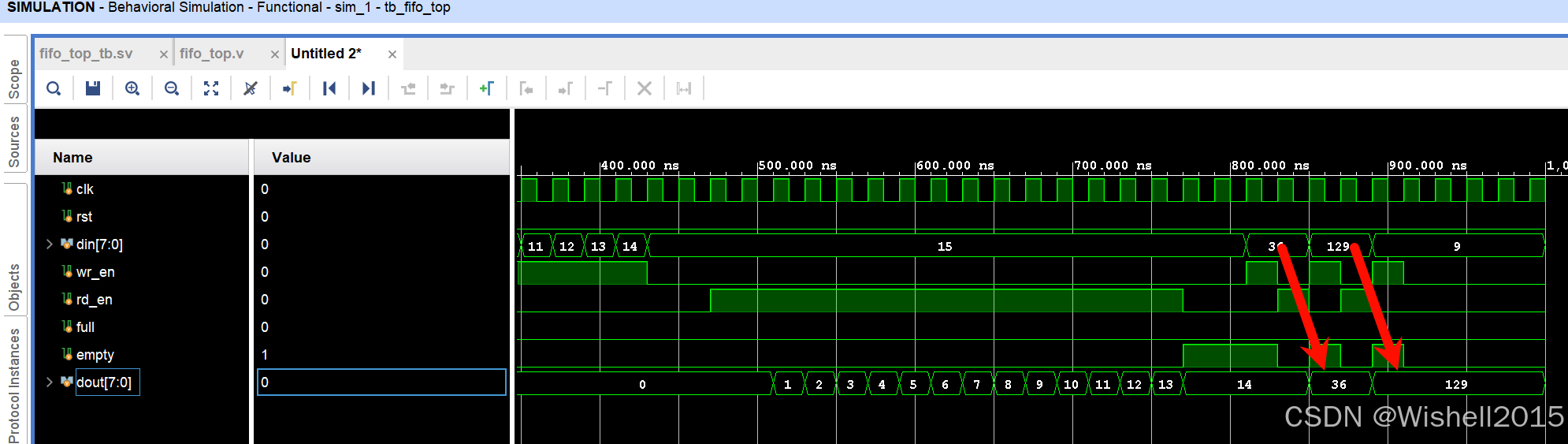Go to last time in waveform
The width and height of the screenshot is (1568, 444).
pos(369,88)
